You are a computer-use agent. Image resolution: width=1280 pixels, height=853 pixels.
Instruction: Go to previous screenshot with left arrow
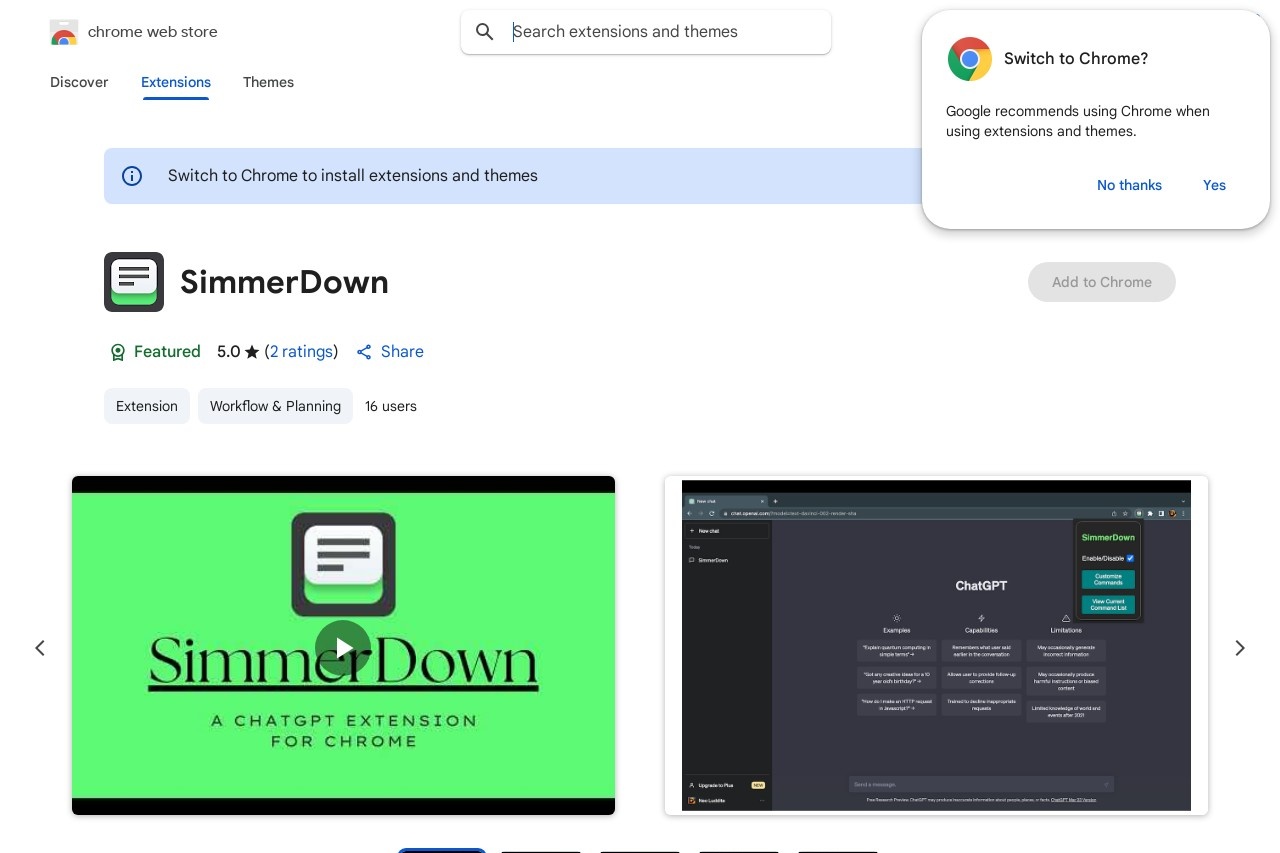pyautogui.click(x=40, y=648)
